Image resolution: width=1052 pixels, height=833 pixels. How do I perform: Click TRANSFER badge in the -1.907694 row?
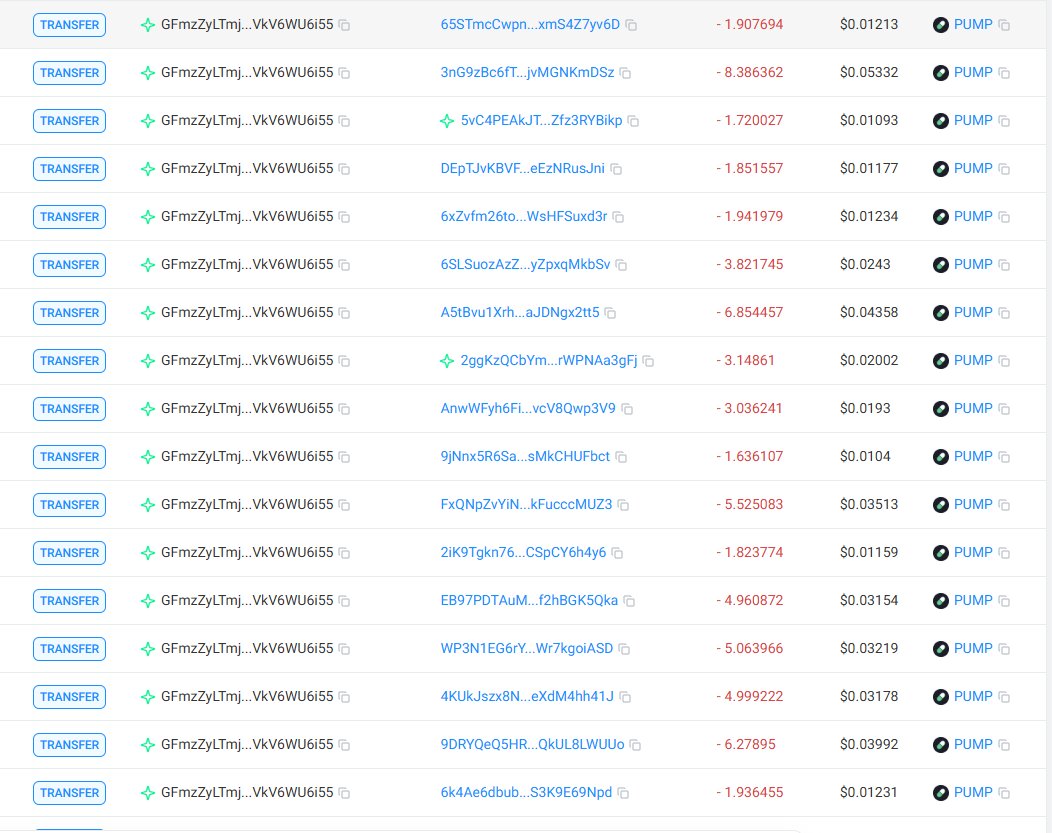tap(69, 25)
